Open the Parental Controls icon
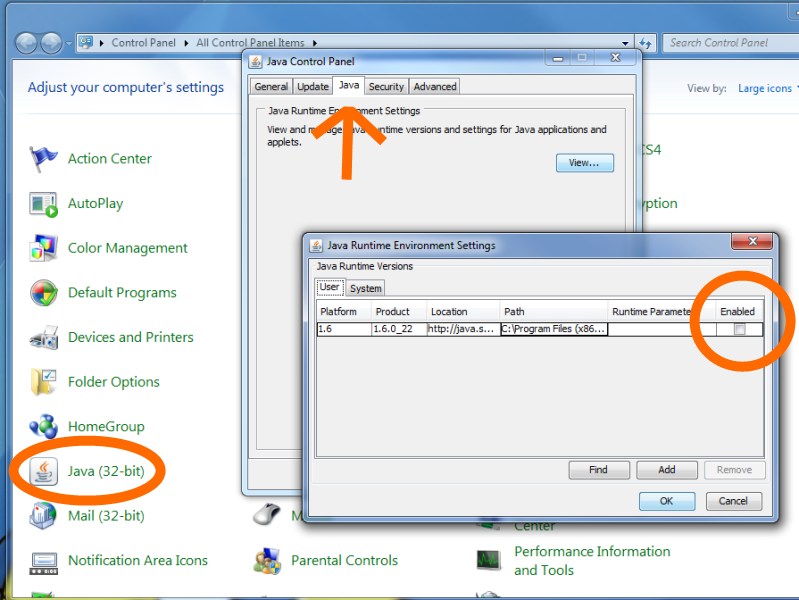The width and height of the screenshot is (799, 600). click(266, 561)
